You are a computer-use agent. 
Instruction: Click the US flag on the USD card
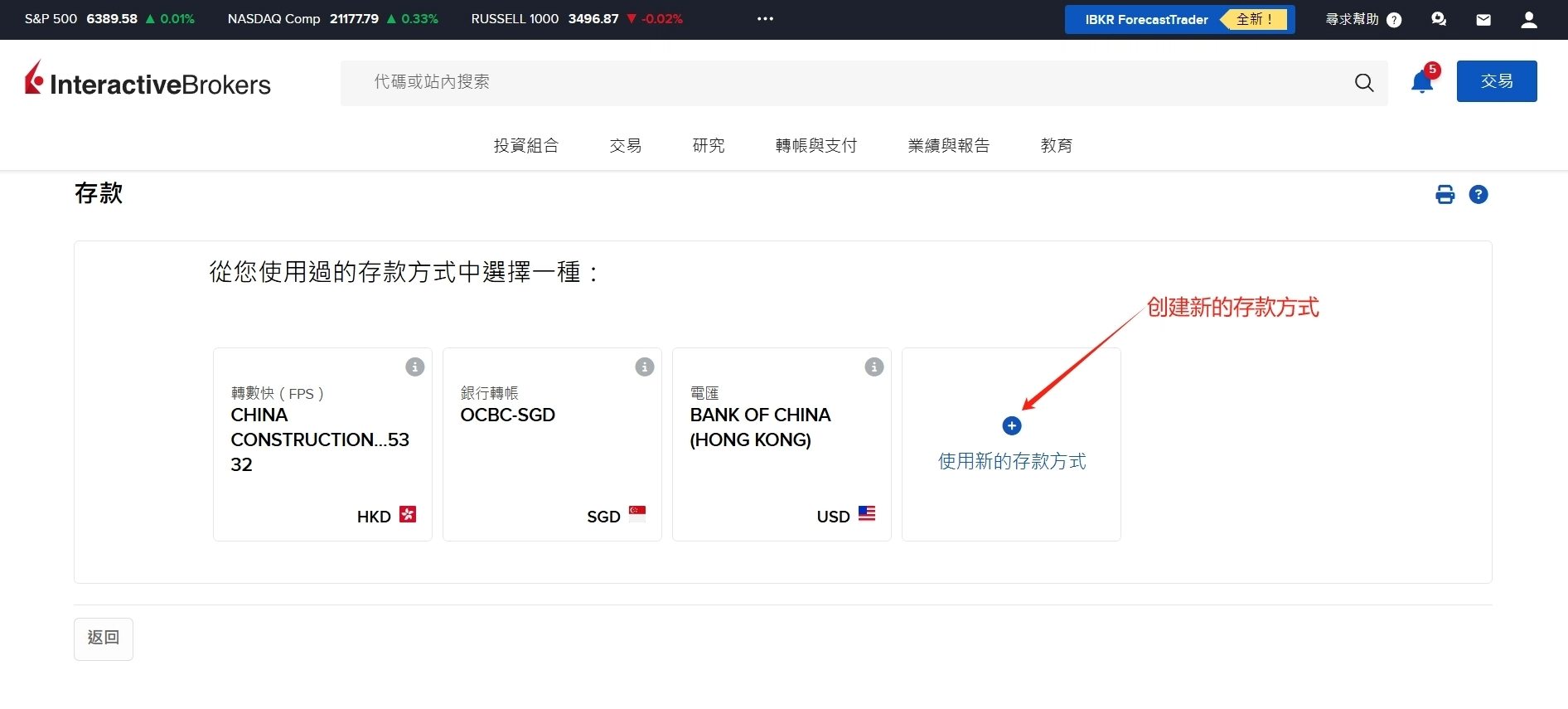click(867, 513)
